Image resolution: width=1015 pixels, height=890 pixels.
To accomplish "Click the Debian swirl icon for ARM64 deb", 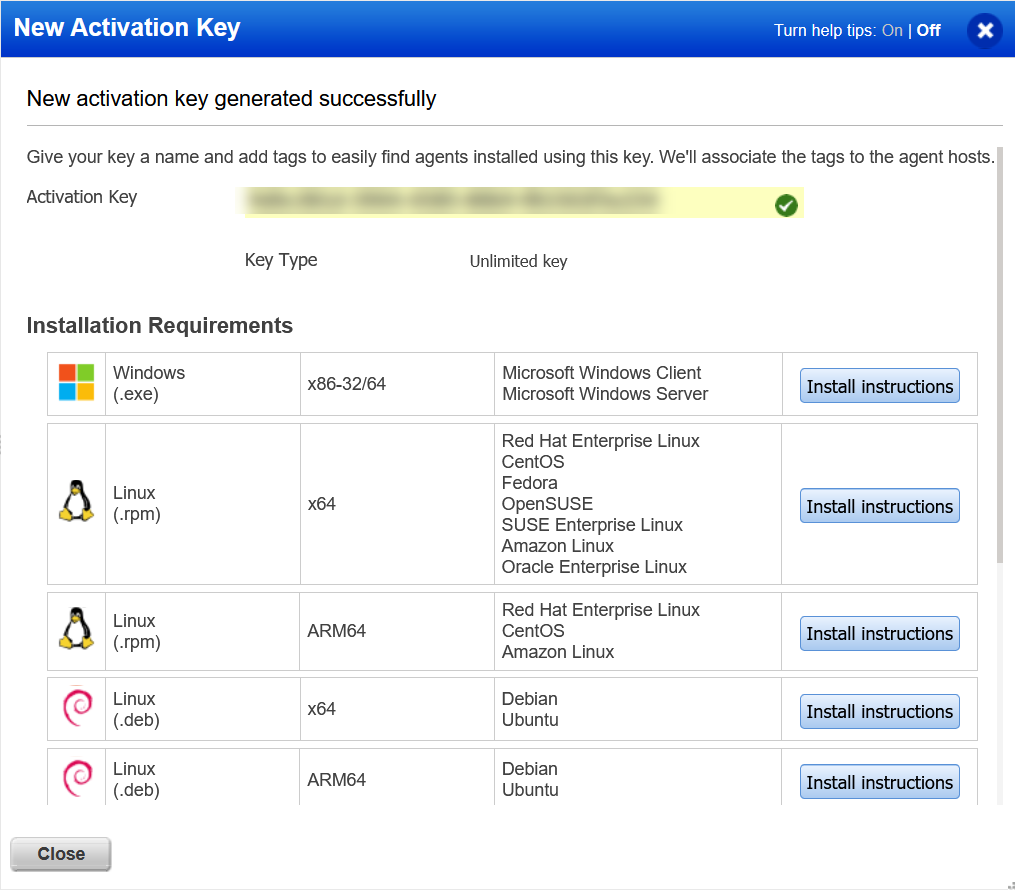I will coord(77,779).
